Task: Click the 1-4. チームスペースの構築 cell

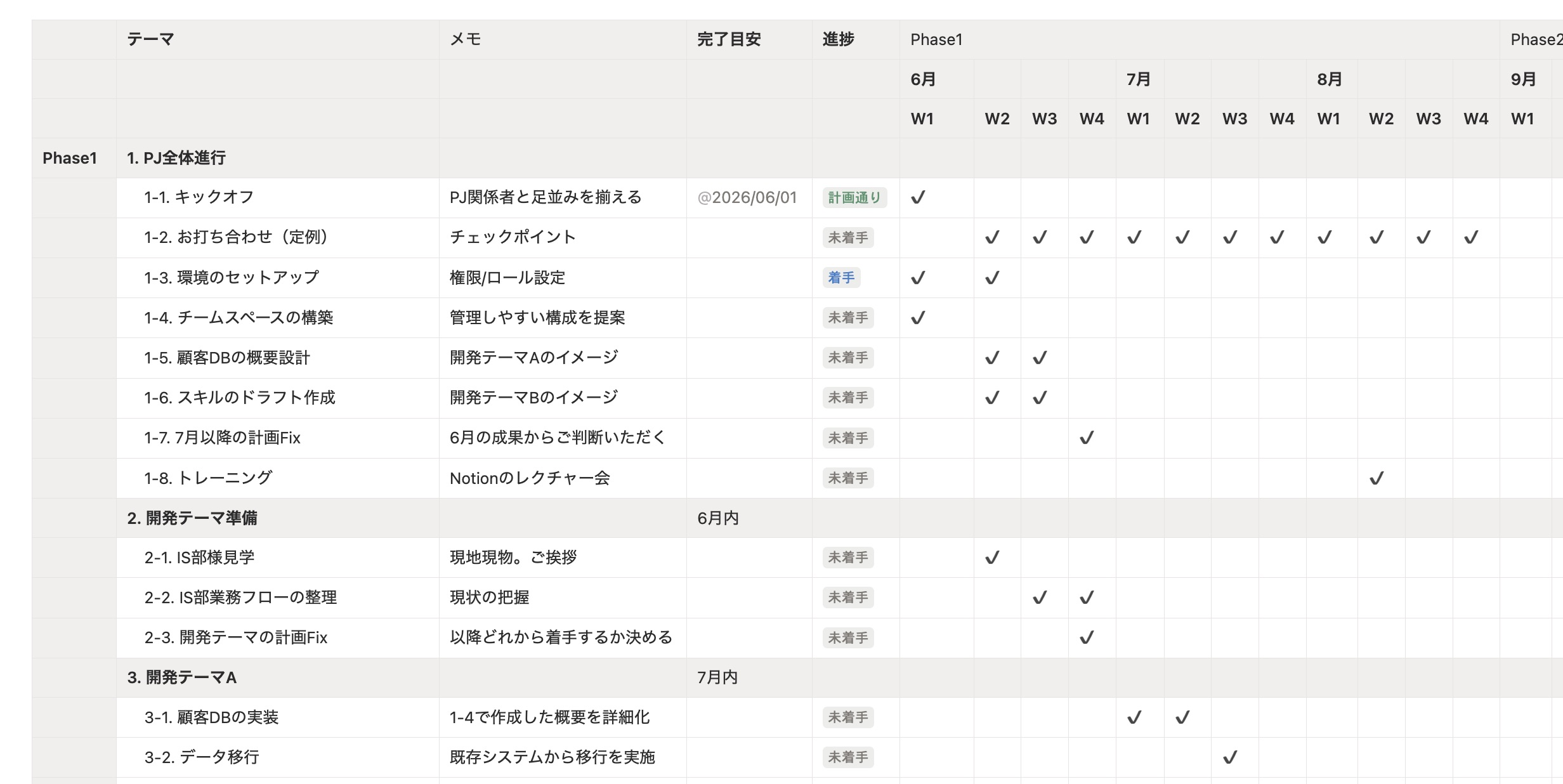Action: [x=277, y=318]
